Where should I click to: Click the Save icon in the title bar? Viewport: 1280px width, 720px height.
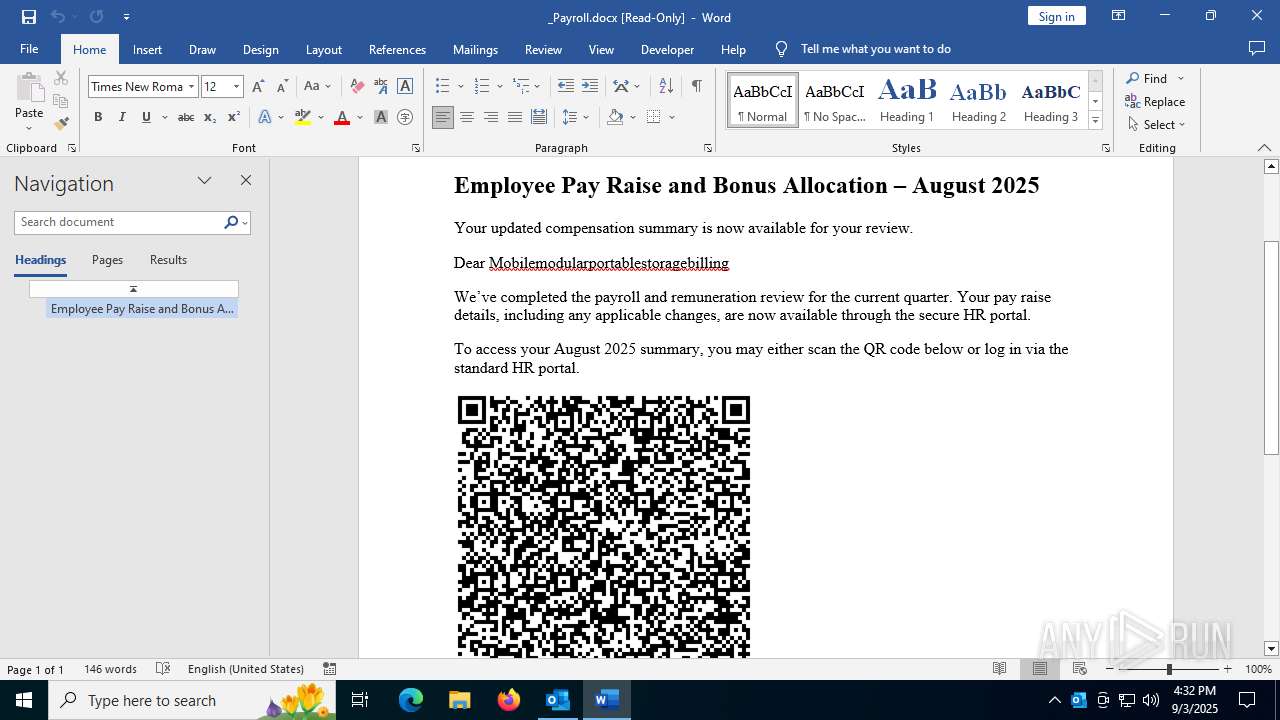coord(28,17)
